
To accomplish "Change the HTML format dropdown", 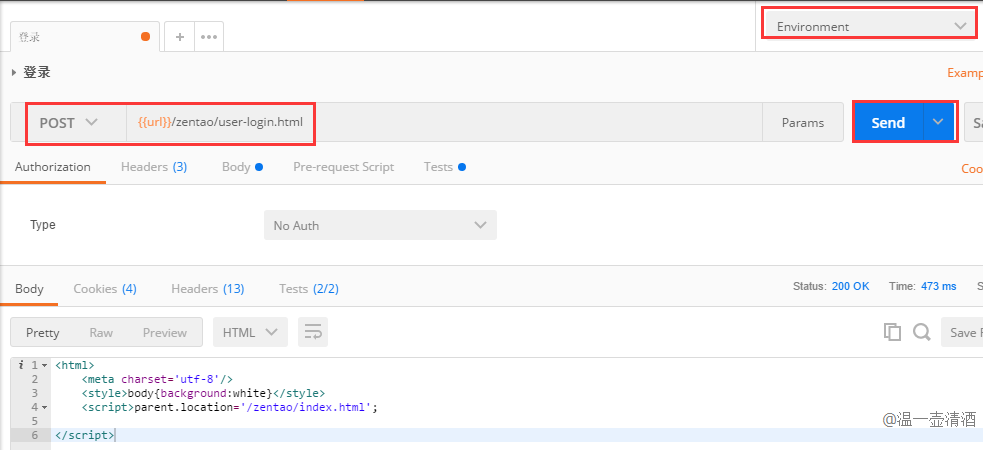I will click(250, 333).
